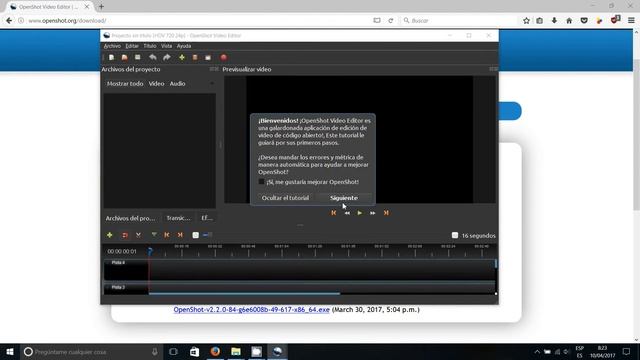Open the Firefox hamburger menu
Viewport: 640px width, 360px height.
click(631, 20)
